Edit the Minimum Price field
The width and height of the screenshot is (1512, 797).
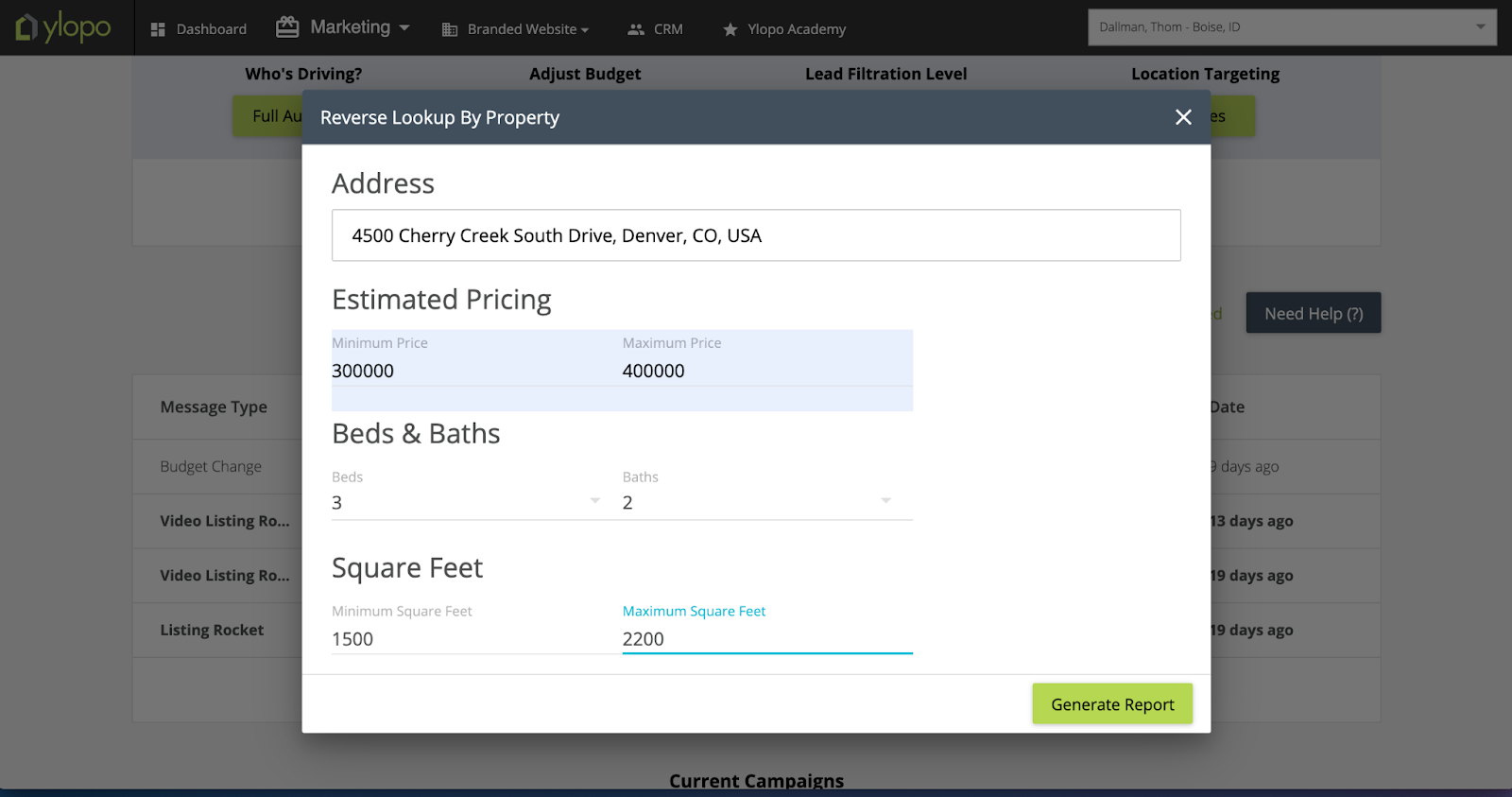tap(468, 371)
